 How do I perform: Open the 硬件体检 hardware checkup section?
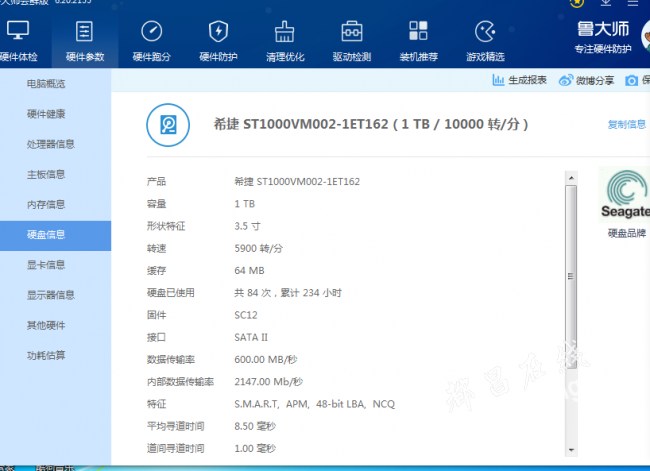(x=18, y=41)
